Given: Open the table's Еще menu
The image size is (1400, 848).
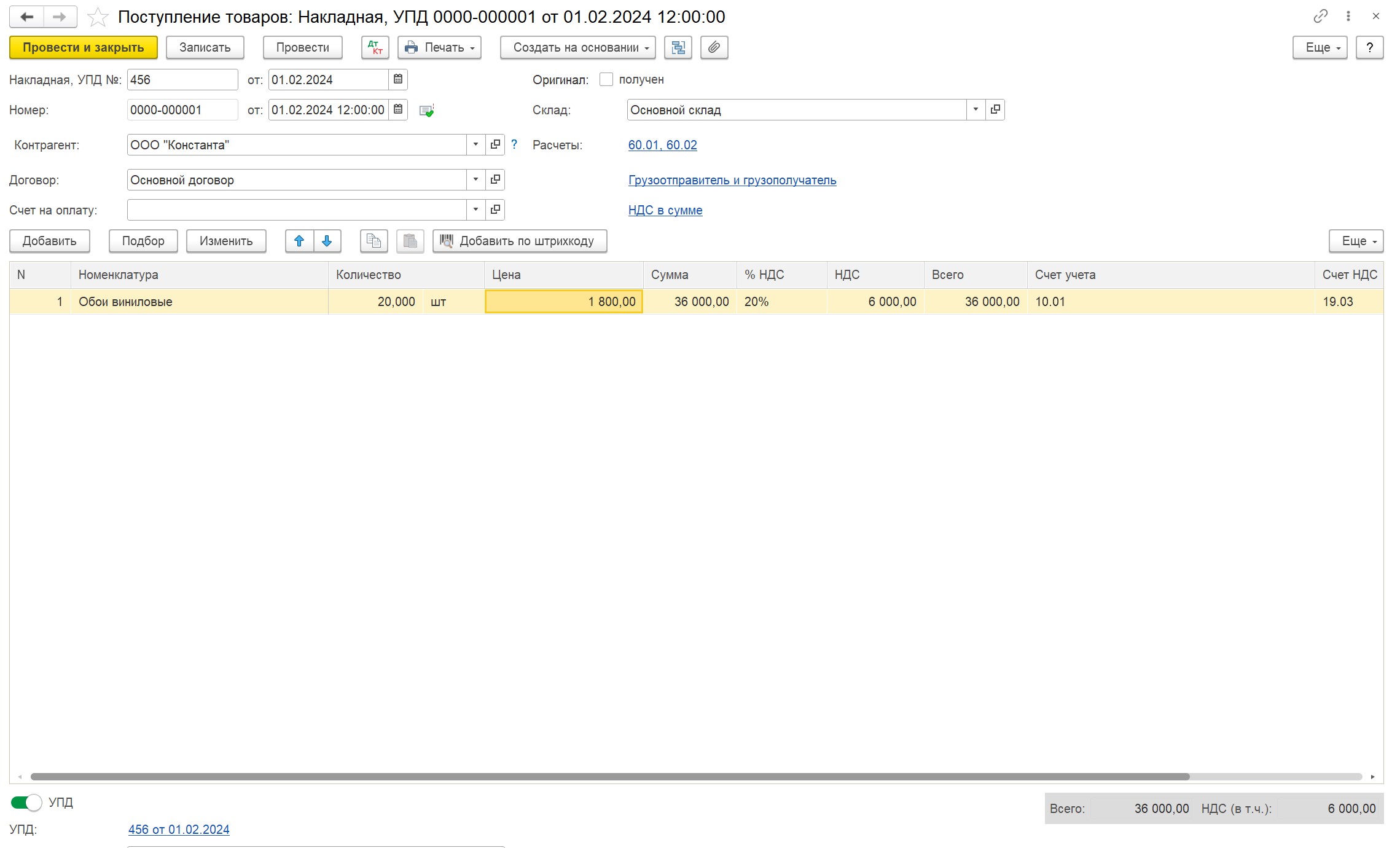Looking at the screenshot, I should [1356, 241].
